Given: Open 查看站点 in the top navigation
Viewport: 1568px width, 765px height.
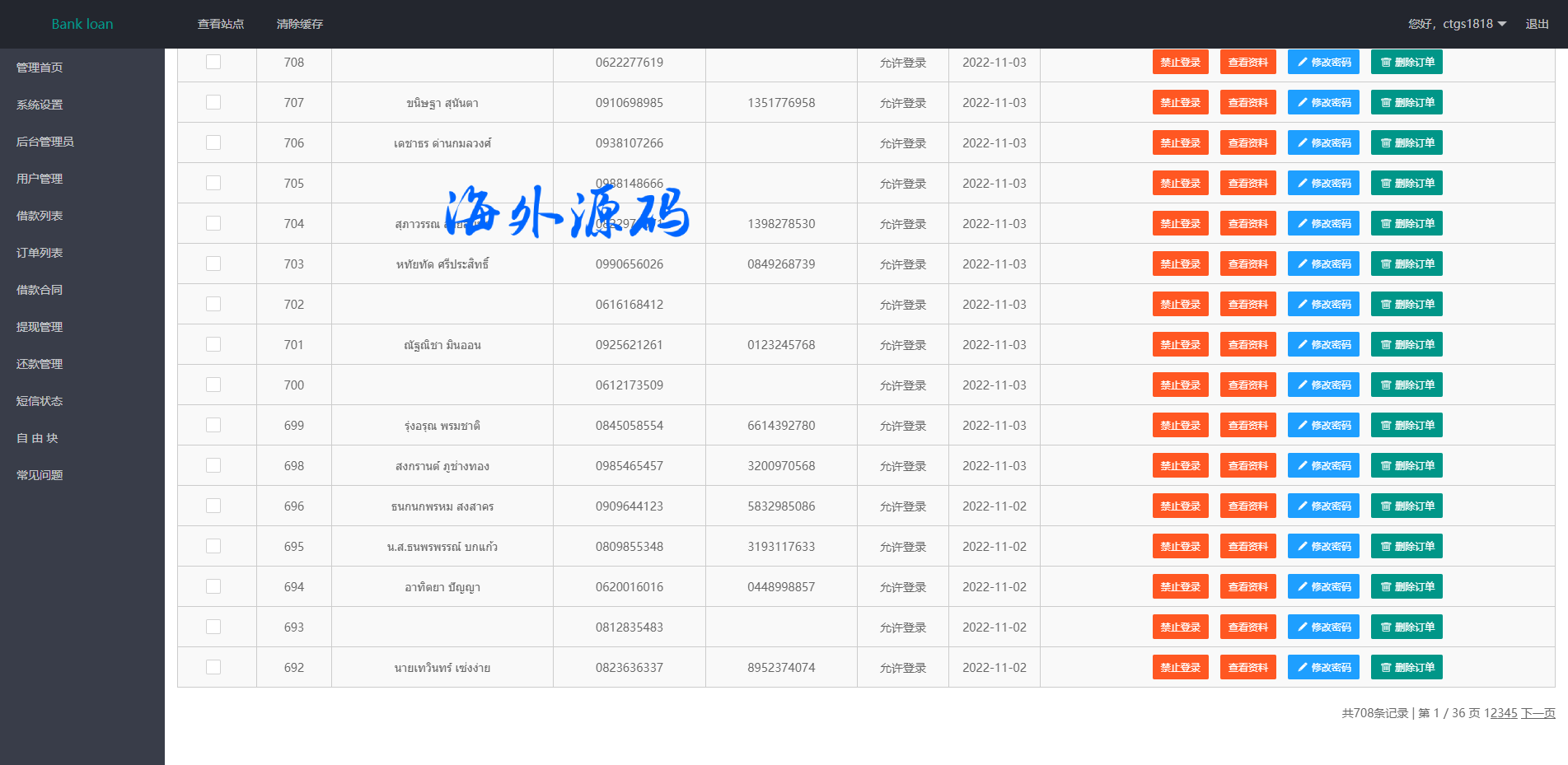Looking at the screenshot, I should coord(221,24).
